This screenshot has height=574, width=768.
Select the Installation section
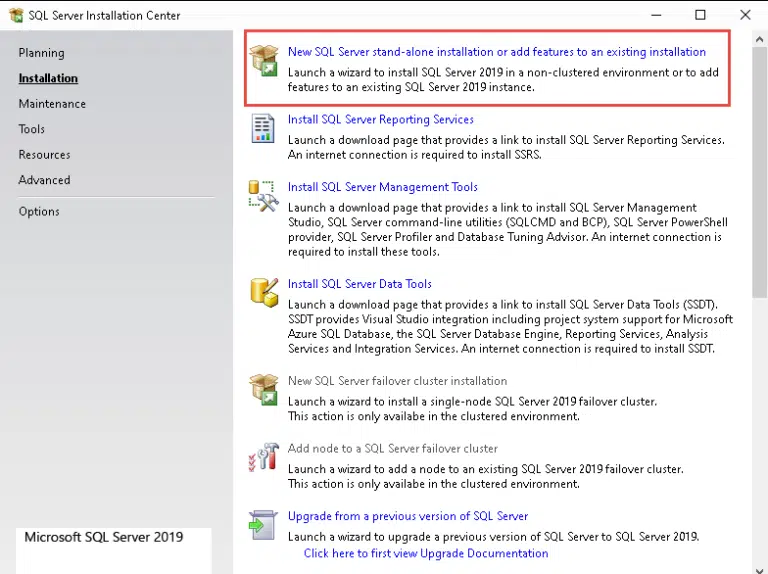[x=48, y=78]
